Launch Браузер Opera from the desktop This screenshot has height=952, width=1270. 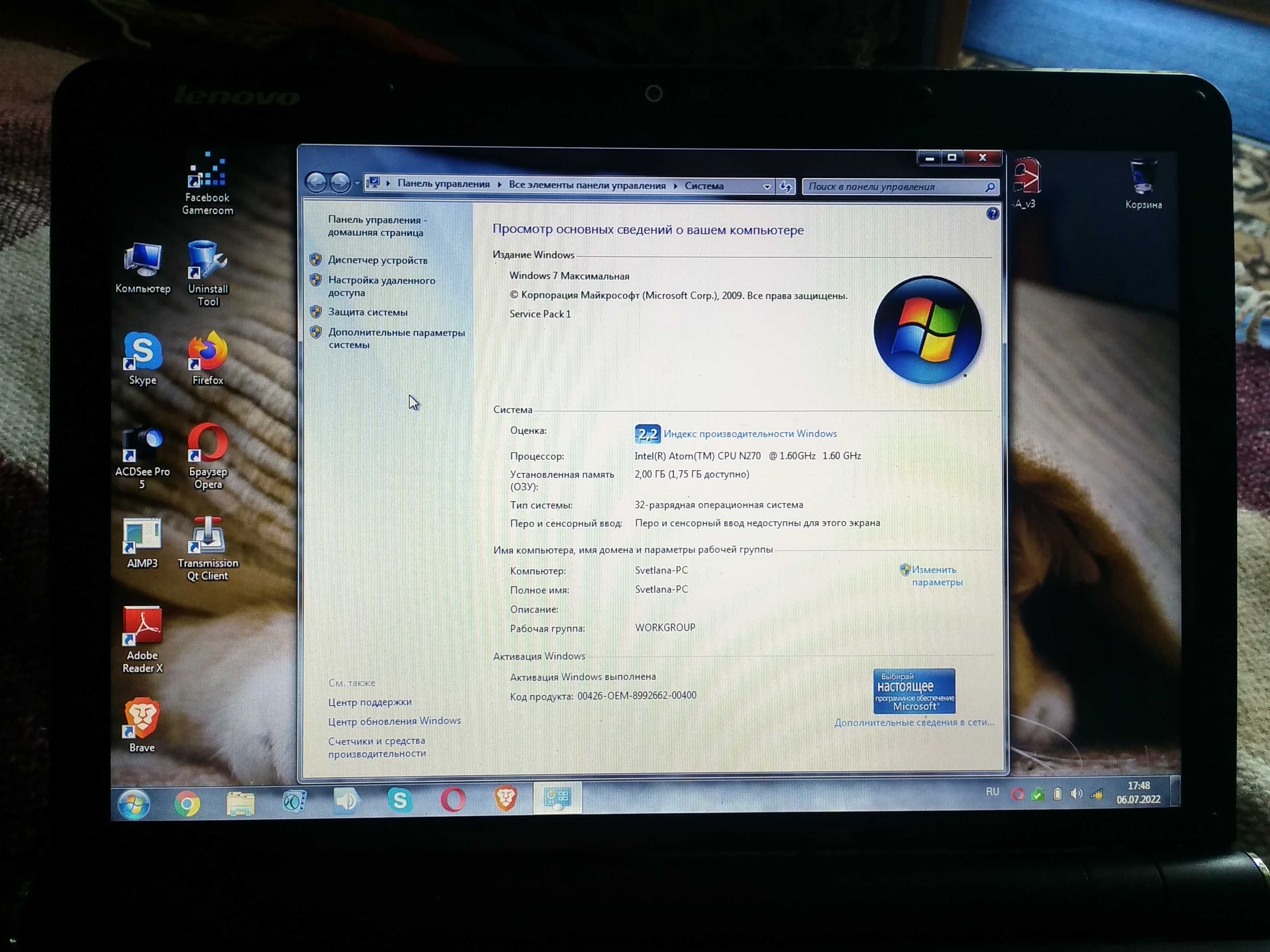pyautogui.click(x=208, y=456)
